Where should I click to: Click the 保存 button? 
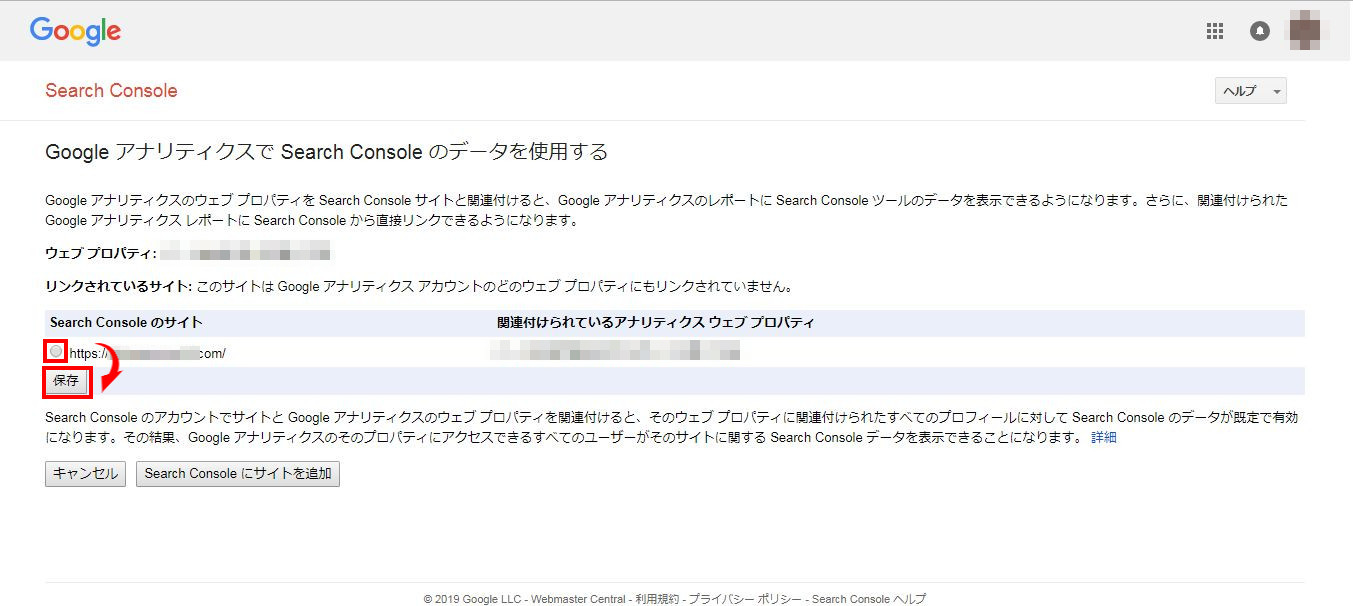[66, 381]
